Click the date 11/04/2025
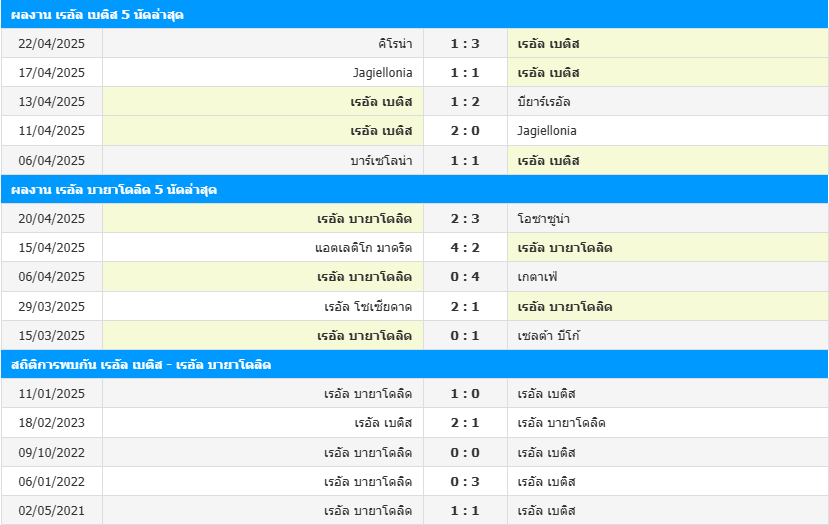This screenshot has height=525, width=829. click(x=52, y=131)
